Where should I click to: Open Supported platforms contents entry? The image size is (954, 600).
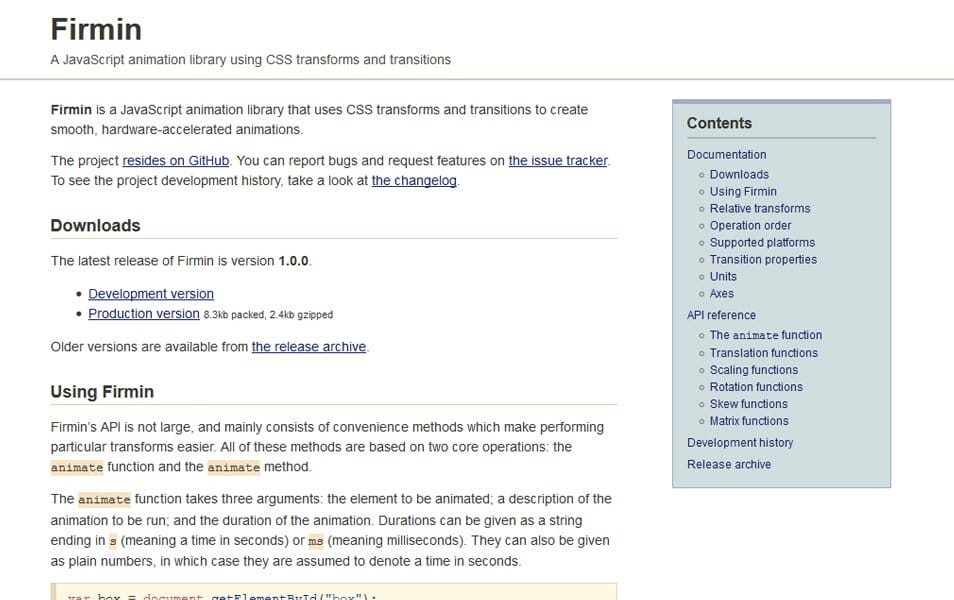click(762, 243)
